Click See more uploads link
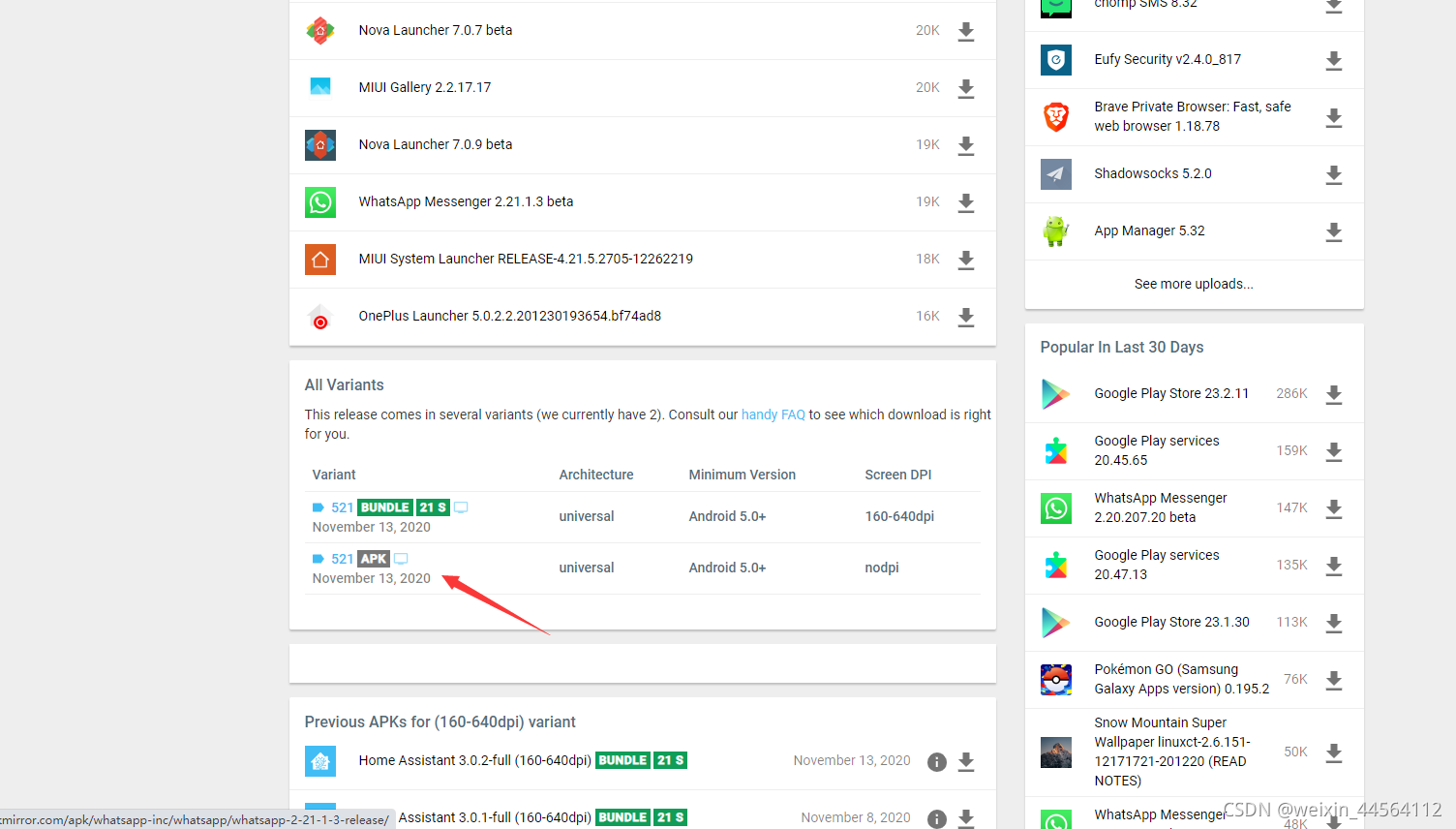 pos(1194,284)
